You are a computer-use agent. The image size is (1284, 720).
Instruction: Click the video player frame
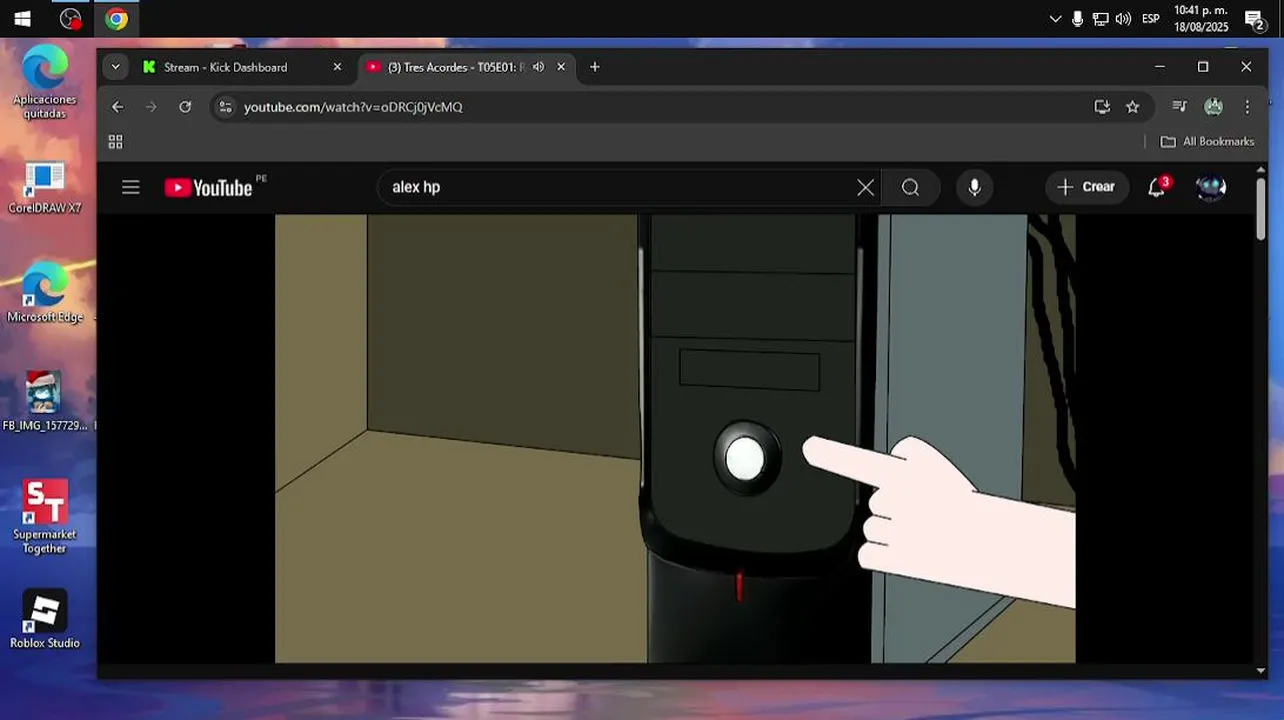pos(675,438)
